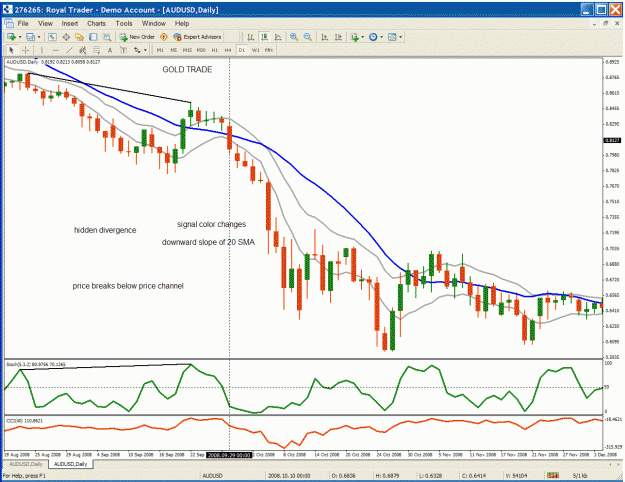
Task: Open the Periods clock icon
Action: pos(373,37)
